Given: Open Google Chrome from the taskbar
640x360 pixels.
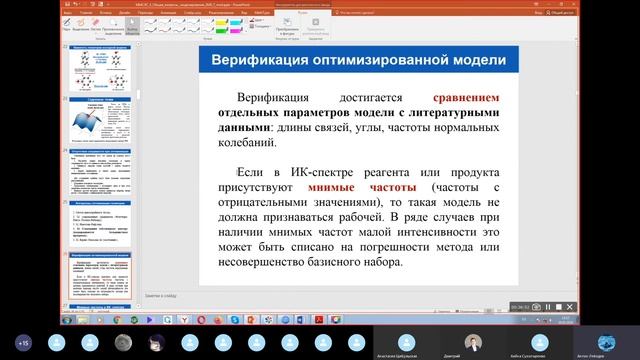Looking at the screenshot, I should pos(117,320).
